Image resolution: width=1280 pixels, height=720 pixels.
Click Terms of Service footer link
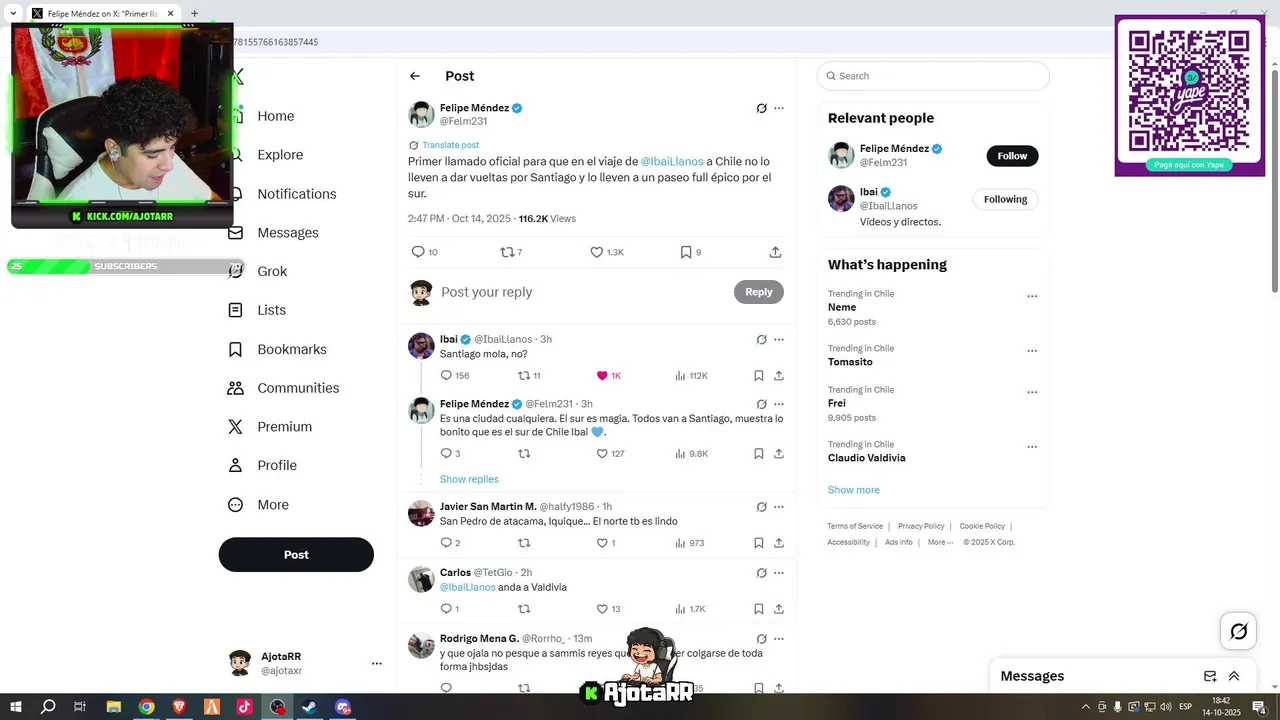click(x=855, y=526)
